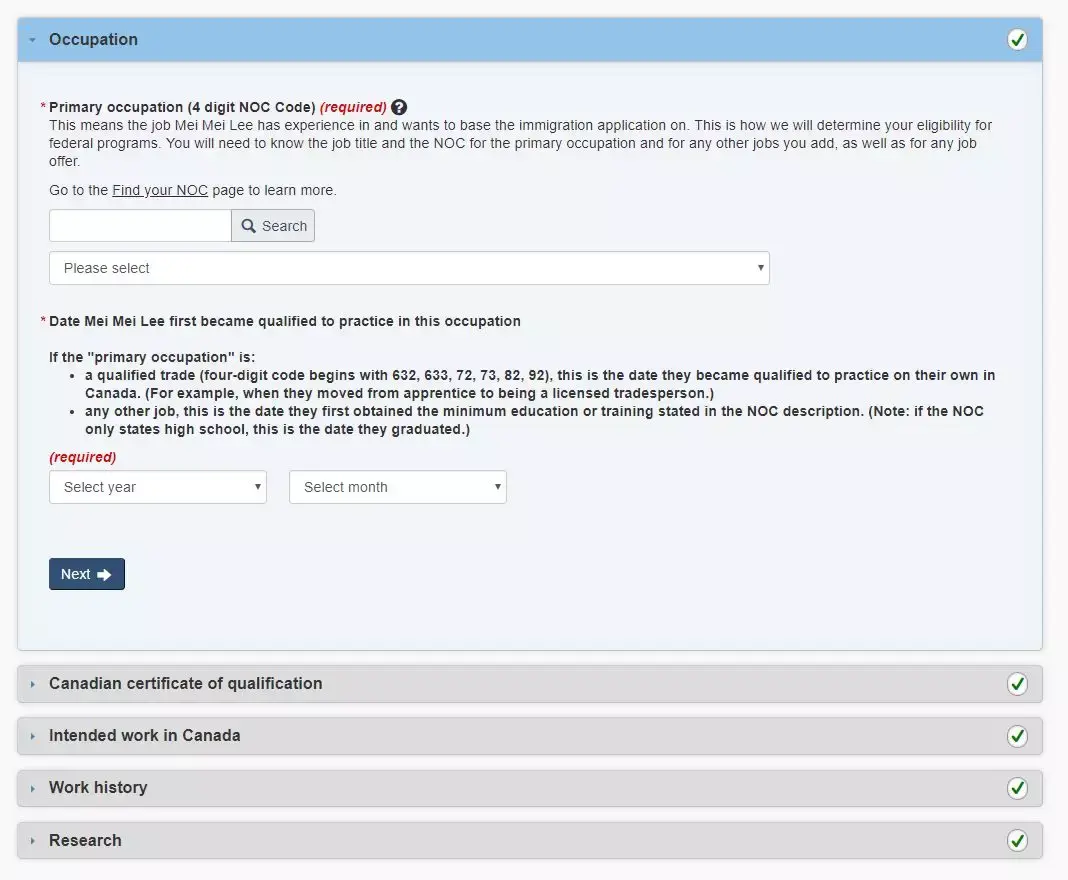This screenshot has height=880, width=1068.
Task: Click the Work history header title
Action: pos(98,788)
